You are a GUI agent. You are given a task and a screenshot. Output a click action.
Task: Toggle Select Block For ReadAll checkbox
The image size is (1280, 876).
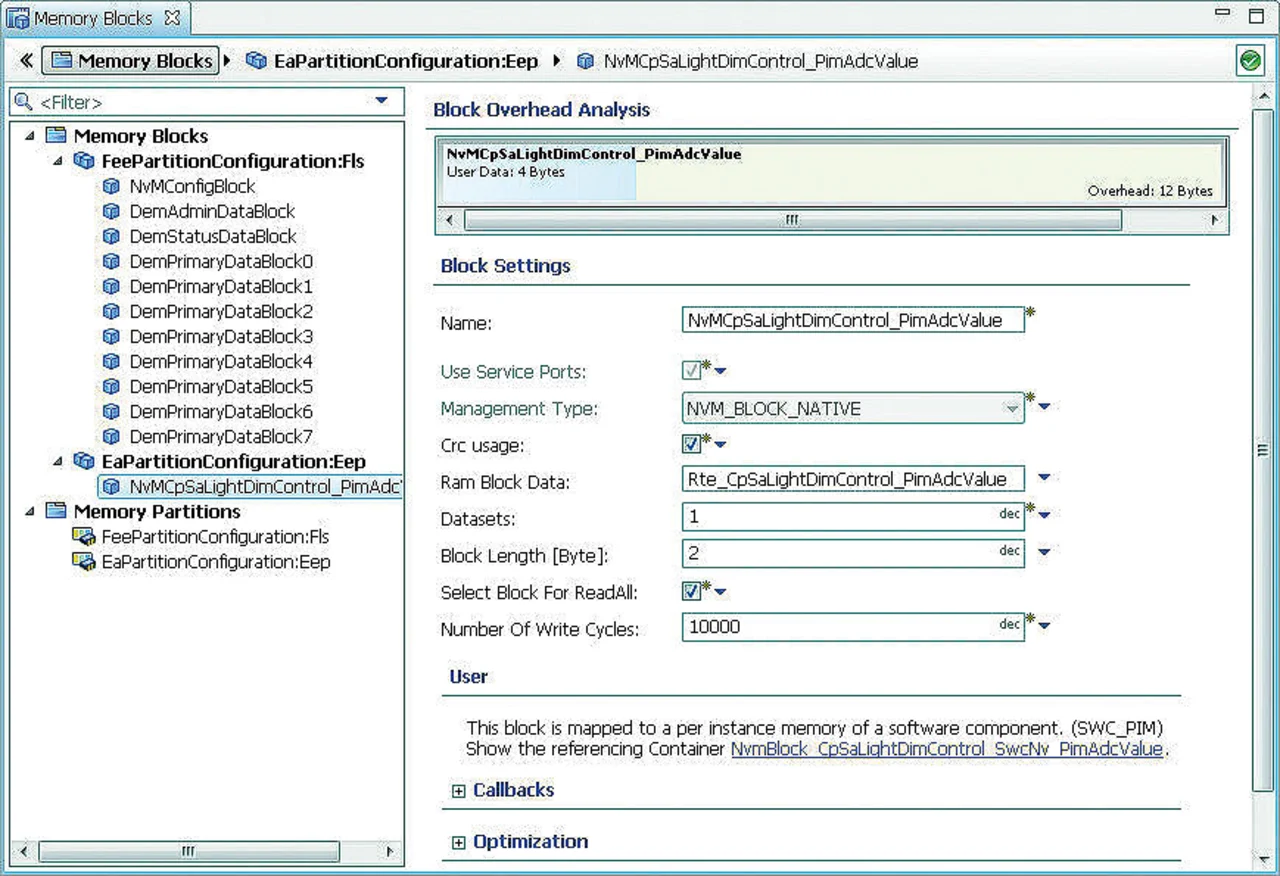tap(691, 591)
